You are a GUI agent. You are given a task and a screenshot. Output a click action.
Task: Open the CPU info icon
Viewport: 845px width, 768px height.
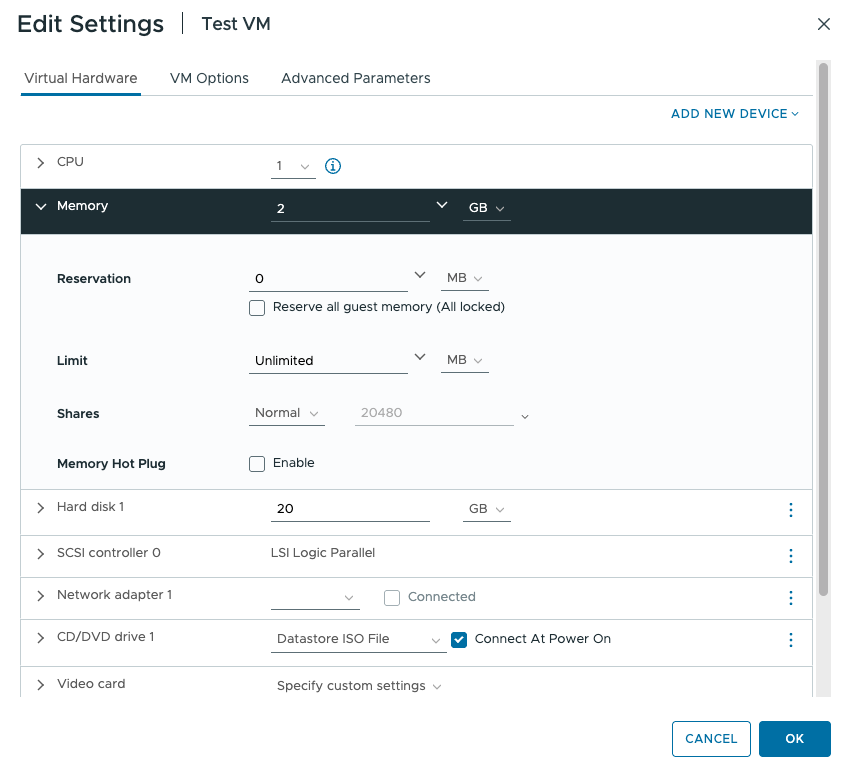(x=333, y=166)
